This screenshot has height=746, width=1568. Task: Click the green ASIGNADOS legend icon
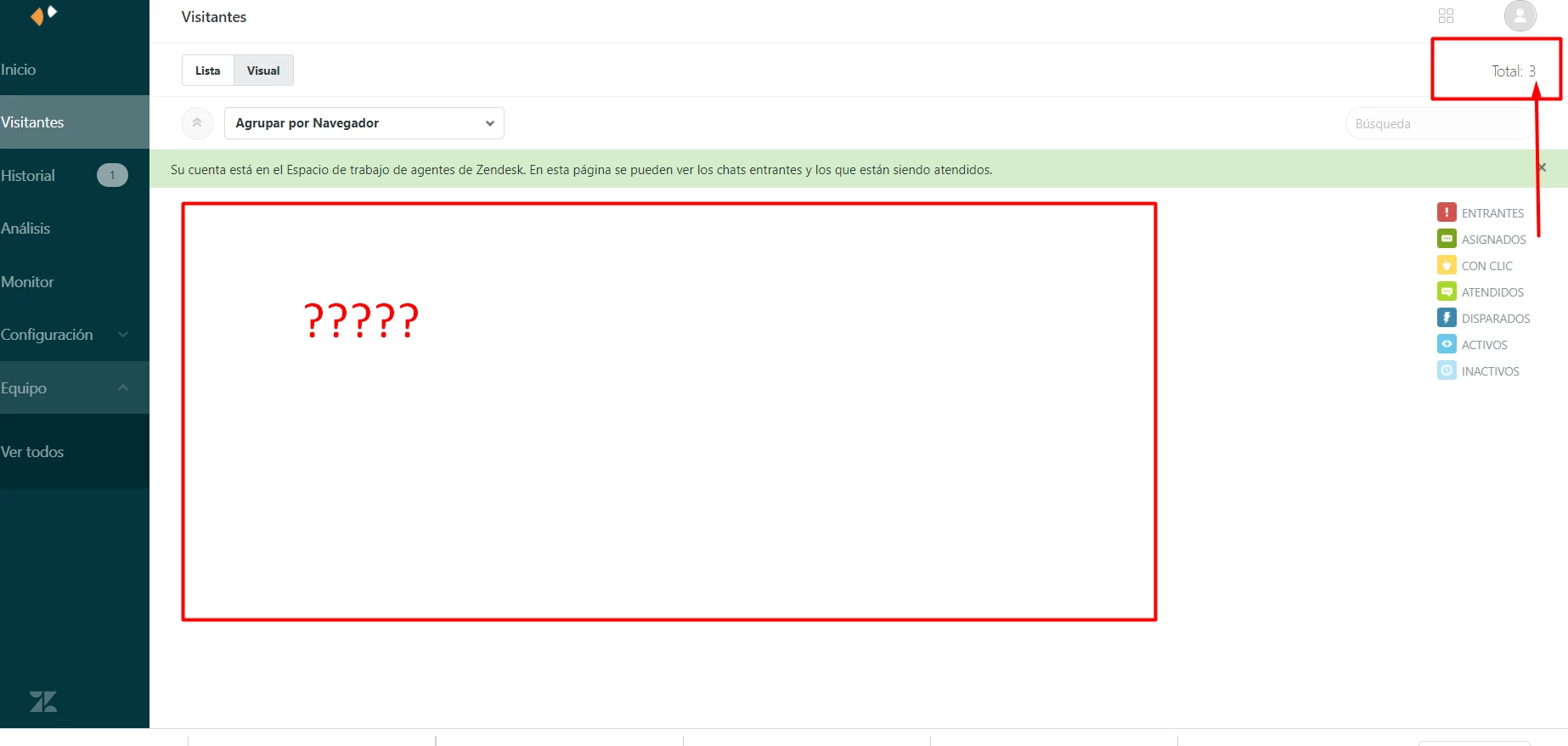[1447, 239]
